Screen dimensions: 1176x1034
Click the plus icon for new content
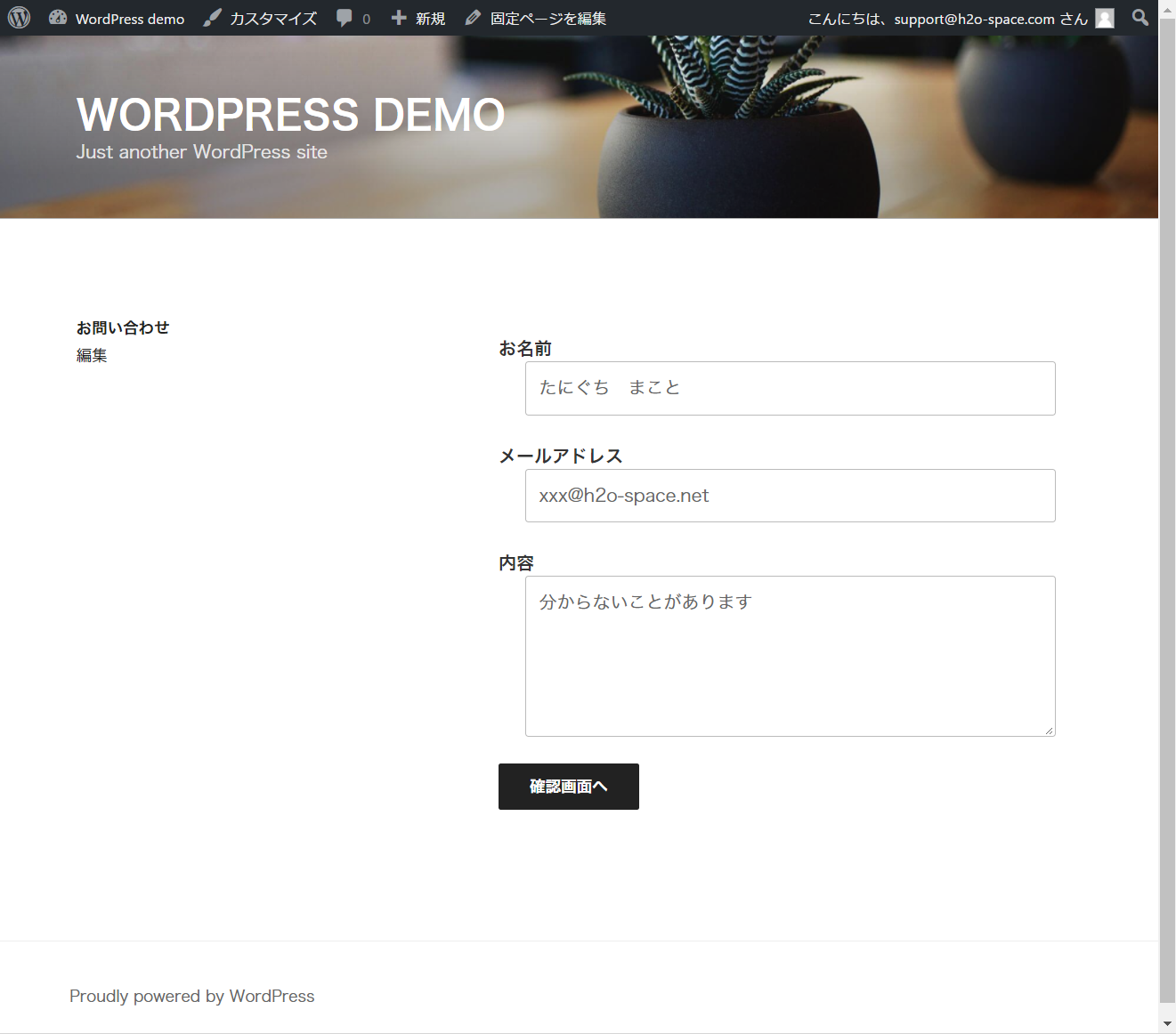pyautogui.click(x=399, y=18)
